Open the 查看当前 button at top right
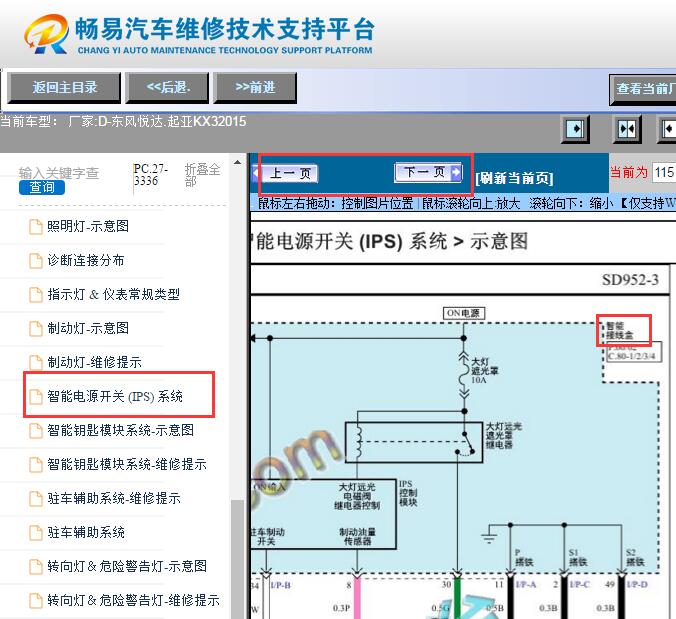676x619 pixels. [x=643, y=89]
